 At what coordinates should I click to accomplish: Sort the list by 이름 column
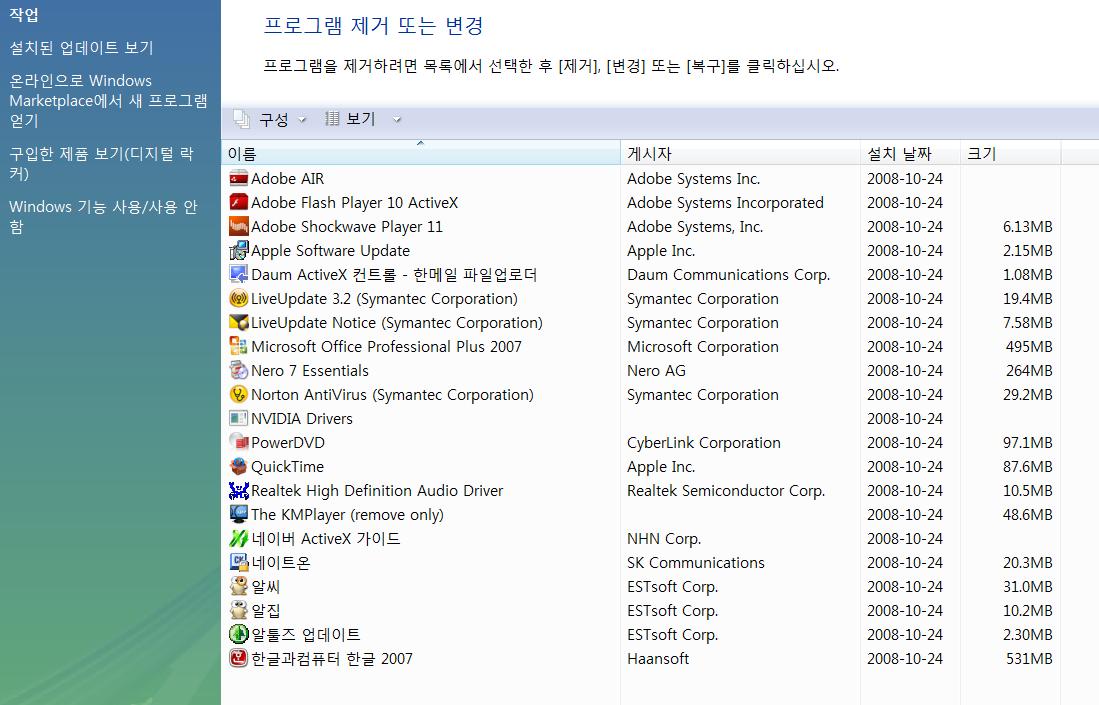[x=421, y=153]
